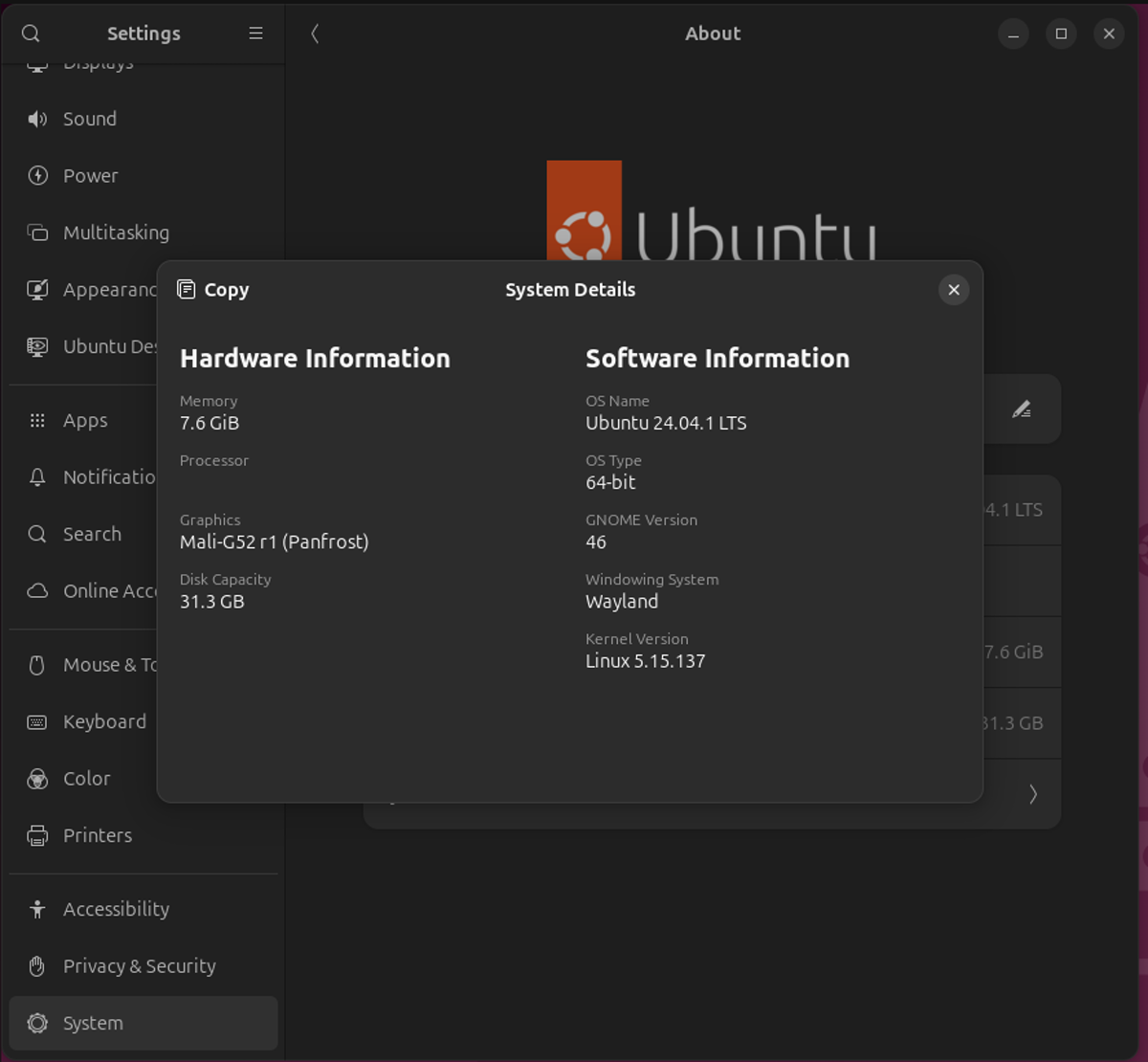Click the Hardware Information heading
This screenshot has width=1148, height=1062.
pos(315,359)
